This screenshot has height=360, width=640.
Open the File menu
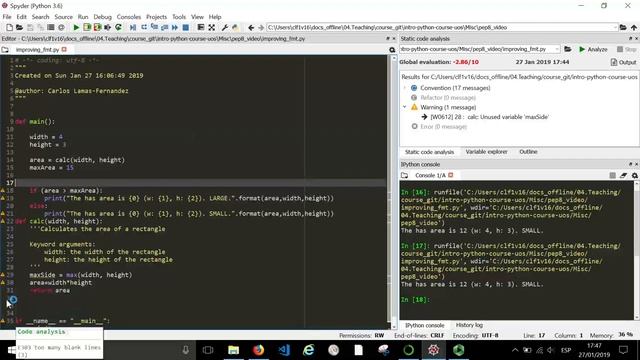[x=7, y=17]
